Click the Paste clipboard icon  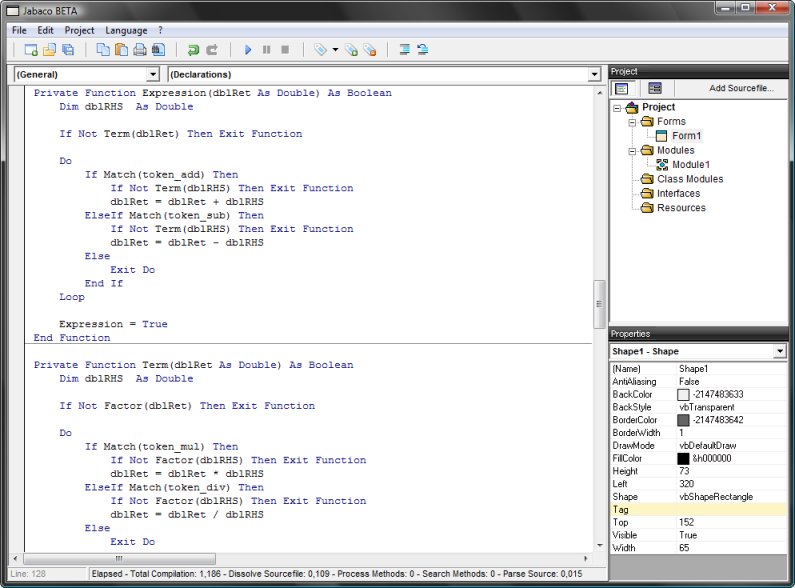121,50
